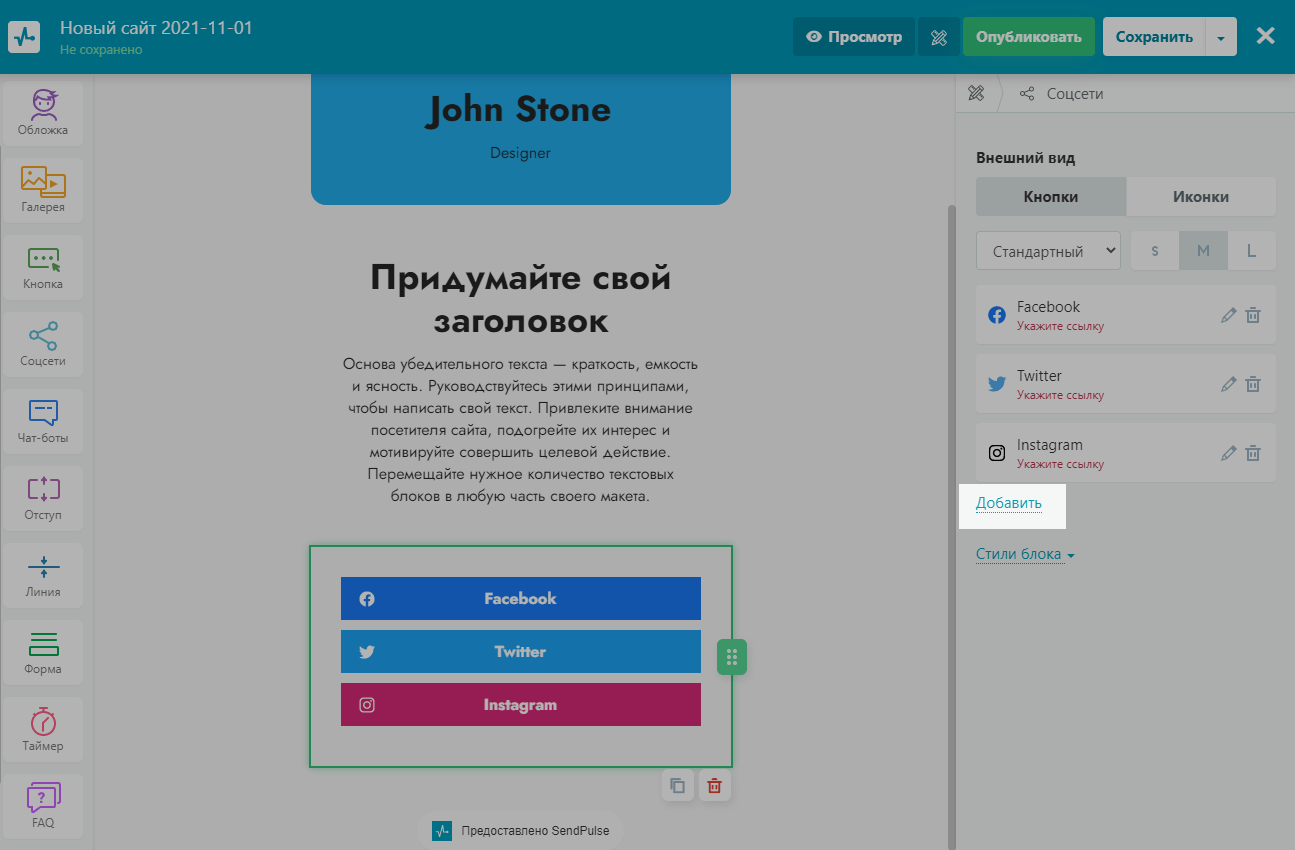The height and width of the screenshot is (850, 1295).
Task: Switch appearance to Кнопки
Action: [1051, 197]
